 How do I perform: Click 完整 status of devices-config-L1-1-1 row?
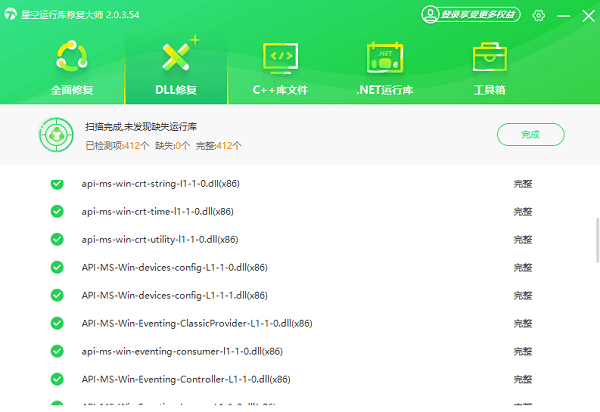tap(523, 295)
